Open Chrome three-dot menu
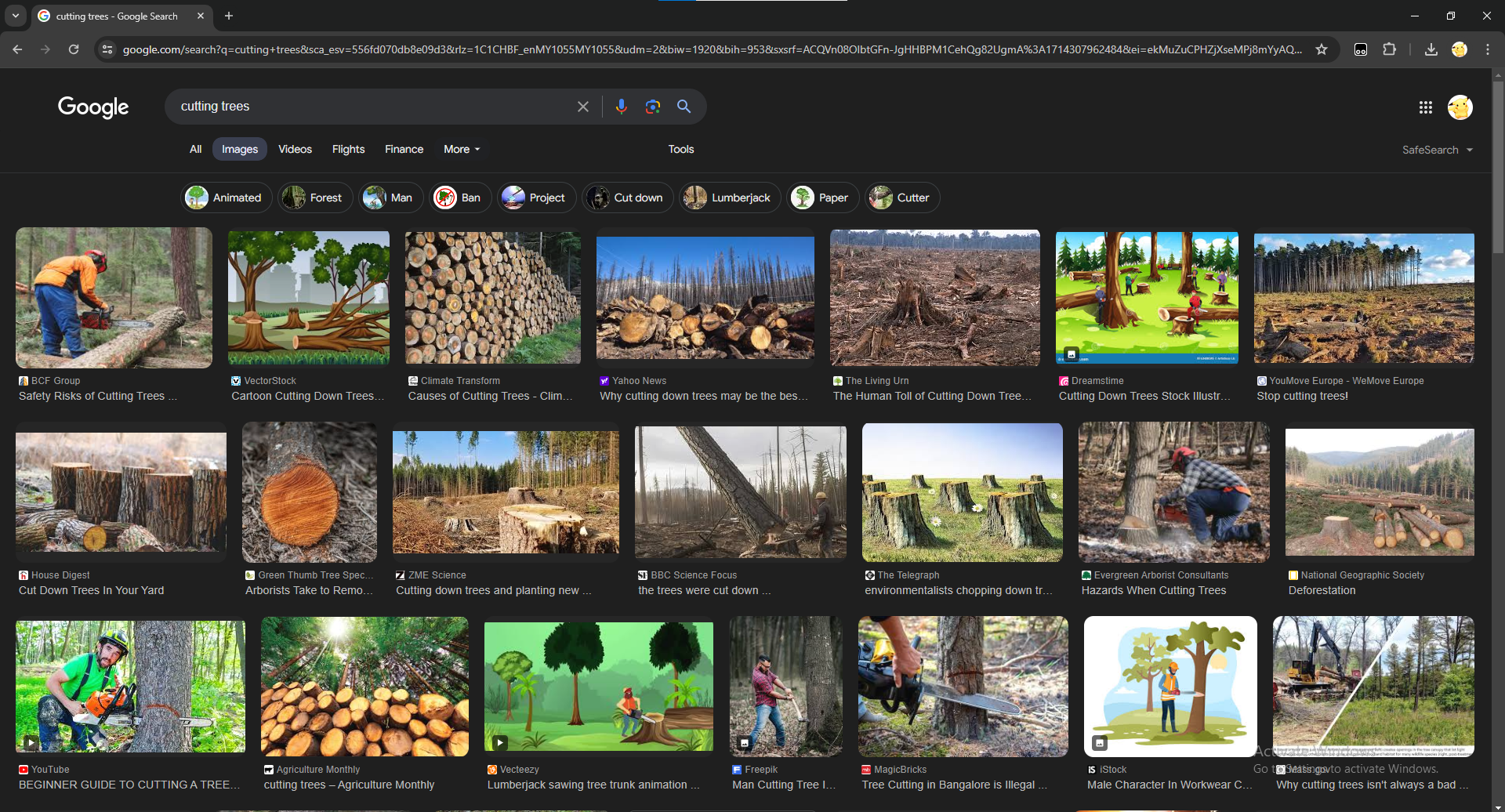The width and height of the screenshot is (1505, 812). coord(1487,49)
